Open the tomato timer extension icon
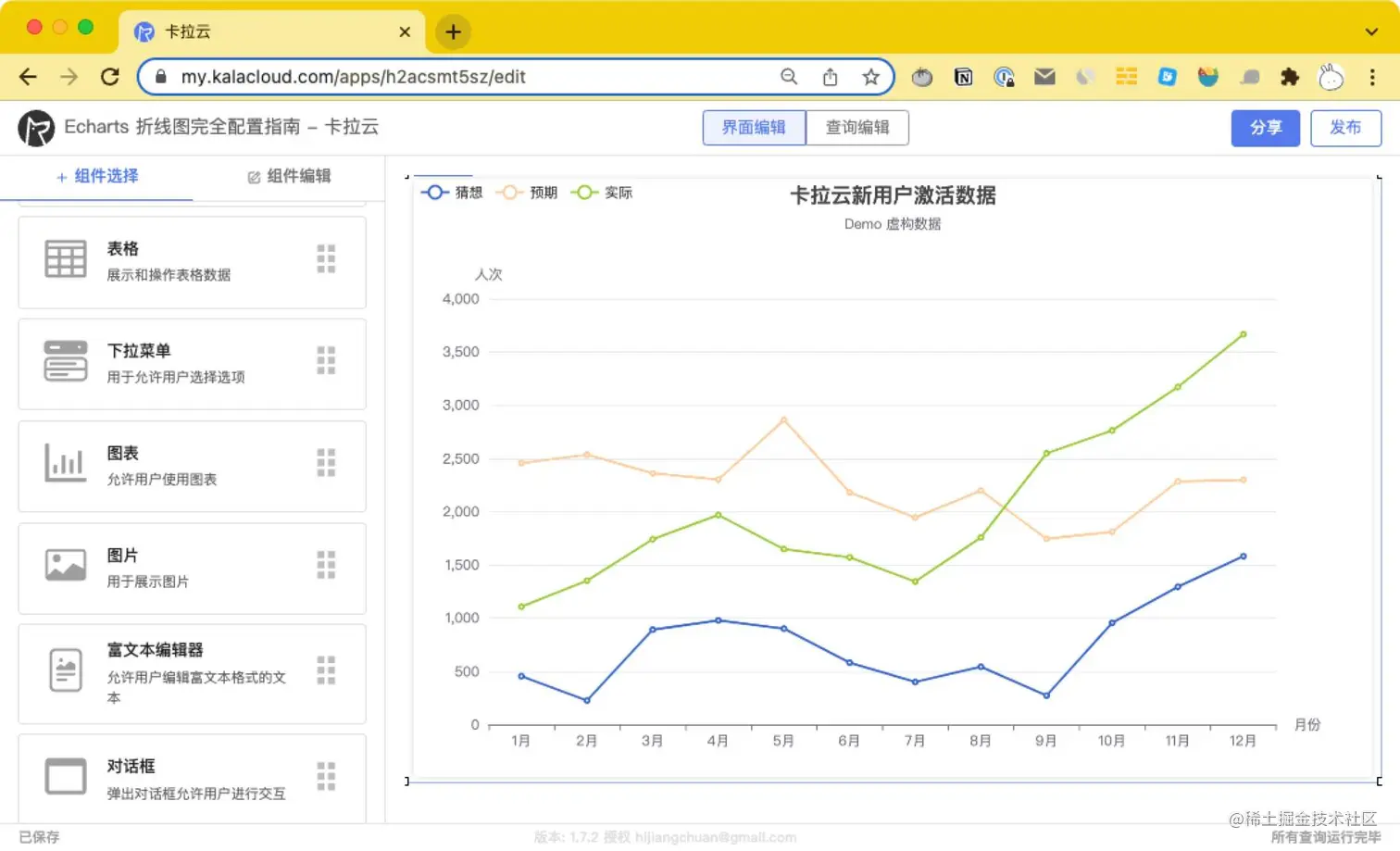Screen dimensions: 1400x851 pos(922,77)
